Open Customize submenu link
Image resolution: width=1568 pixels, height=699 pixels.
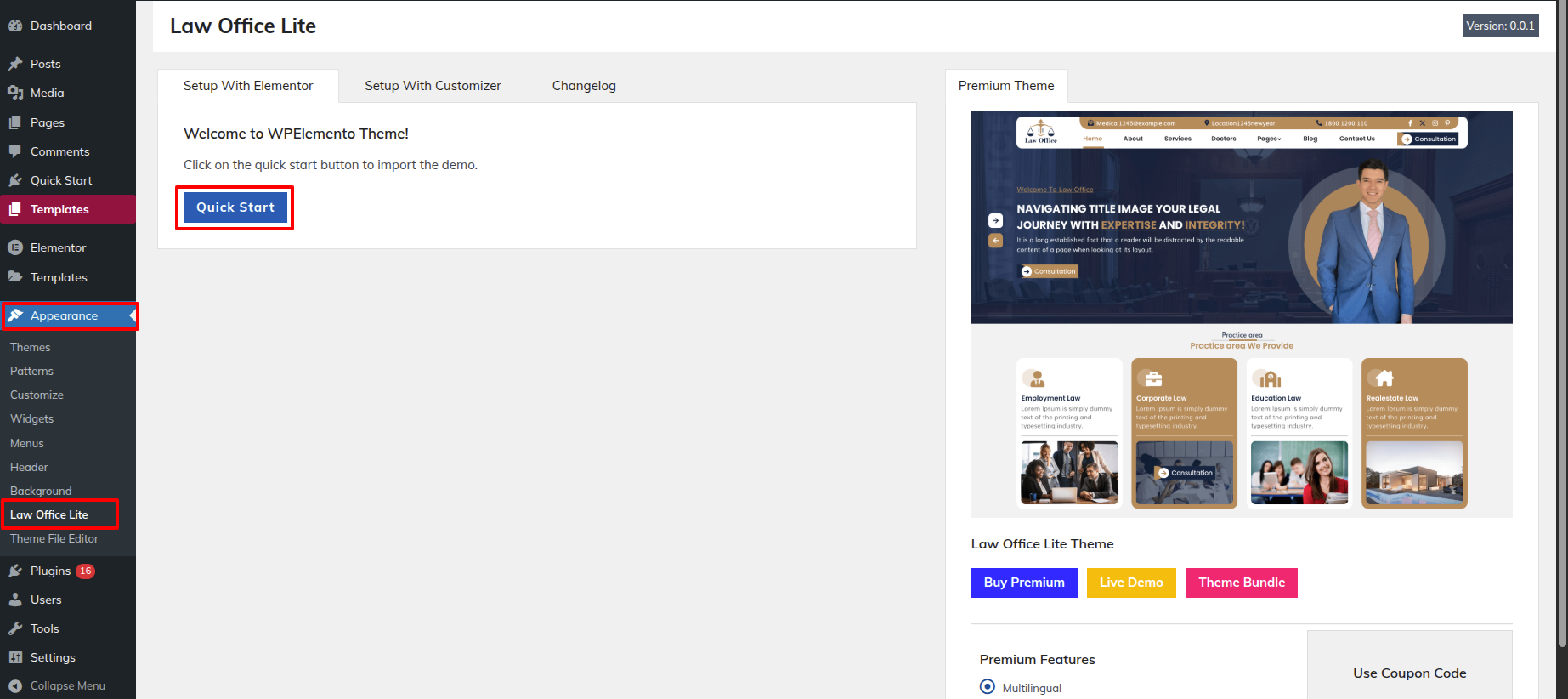point(37,395)
